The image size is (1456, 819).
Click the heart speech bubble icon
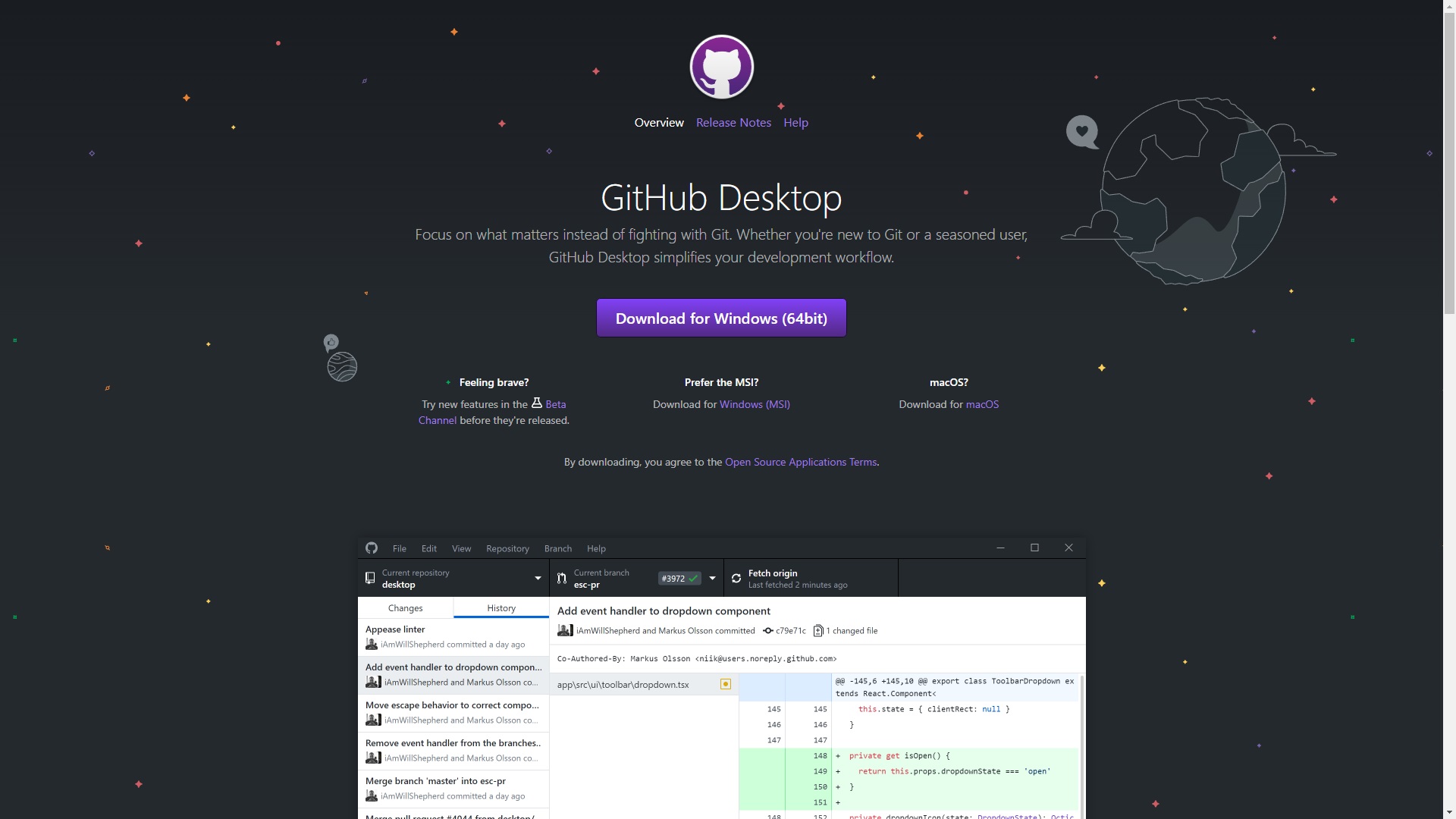(1082, 132)
